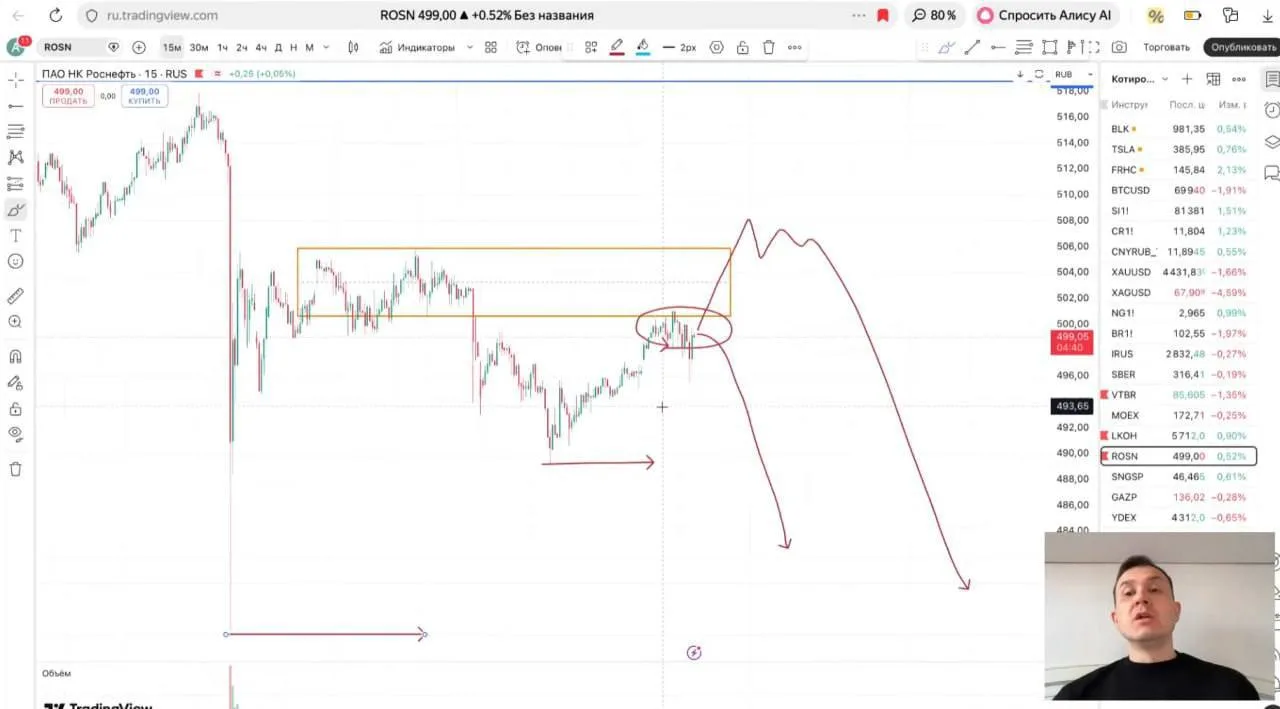Toggle hide all drawings eye icon
The image size is (1280, 709).
[x=15, y=434]
